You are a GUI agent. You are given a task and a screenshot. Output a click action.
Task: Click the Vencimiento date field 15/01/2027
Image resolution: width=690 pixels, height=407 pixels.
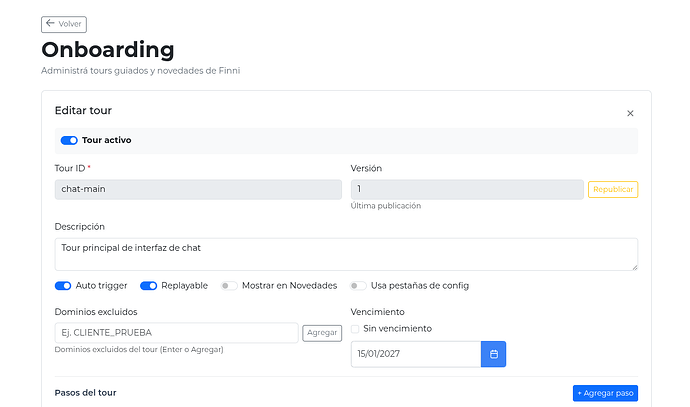pyautogui.click(x=416, y=354)
